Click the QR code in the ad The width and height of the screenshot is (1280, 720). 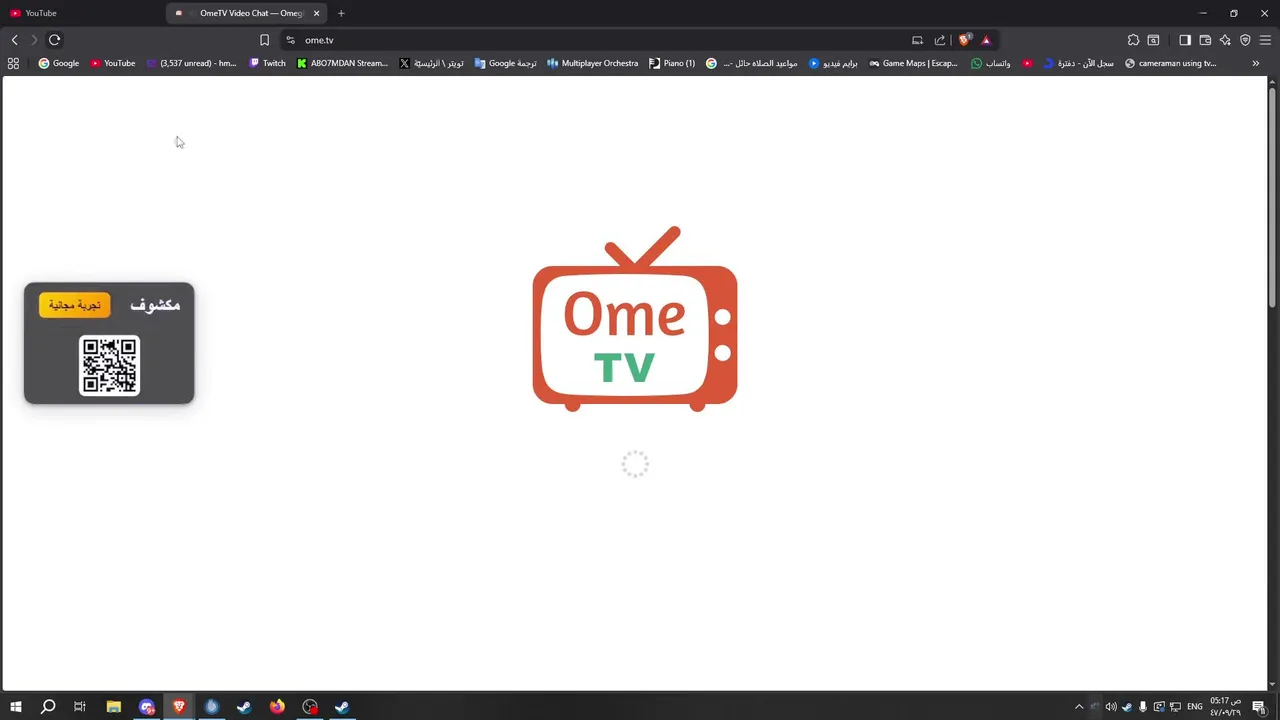point(109,365)
